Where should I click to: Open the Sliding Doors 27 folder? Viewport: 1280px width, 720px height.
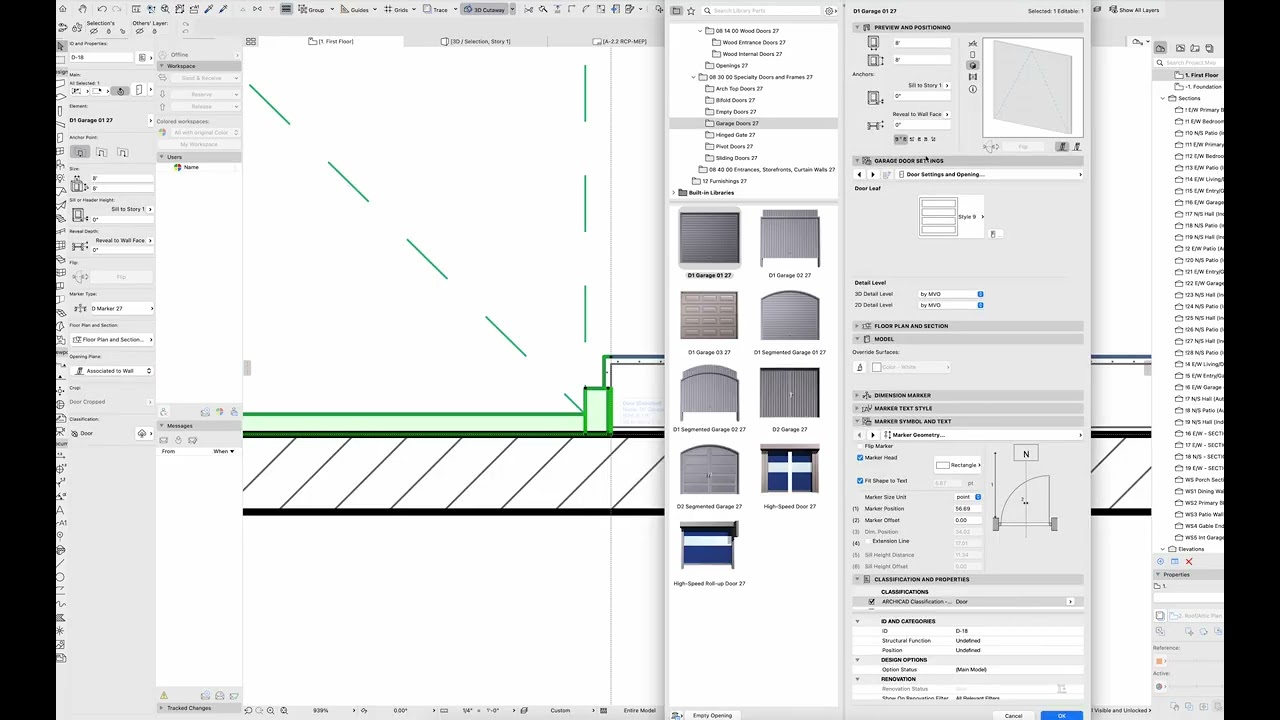click(737, 158)
